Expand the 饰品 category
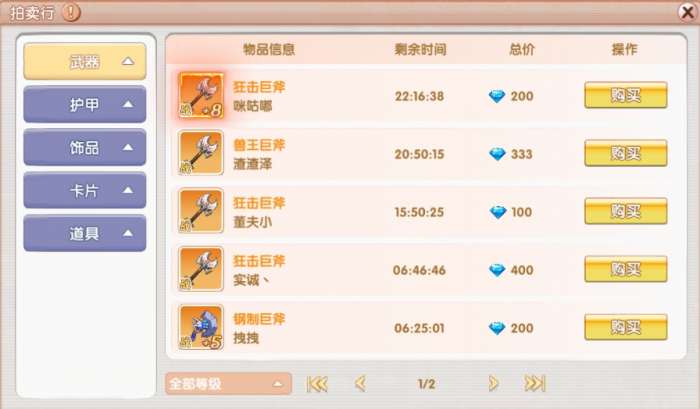The image size is (700, 409). [85, 147]
